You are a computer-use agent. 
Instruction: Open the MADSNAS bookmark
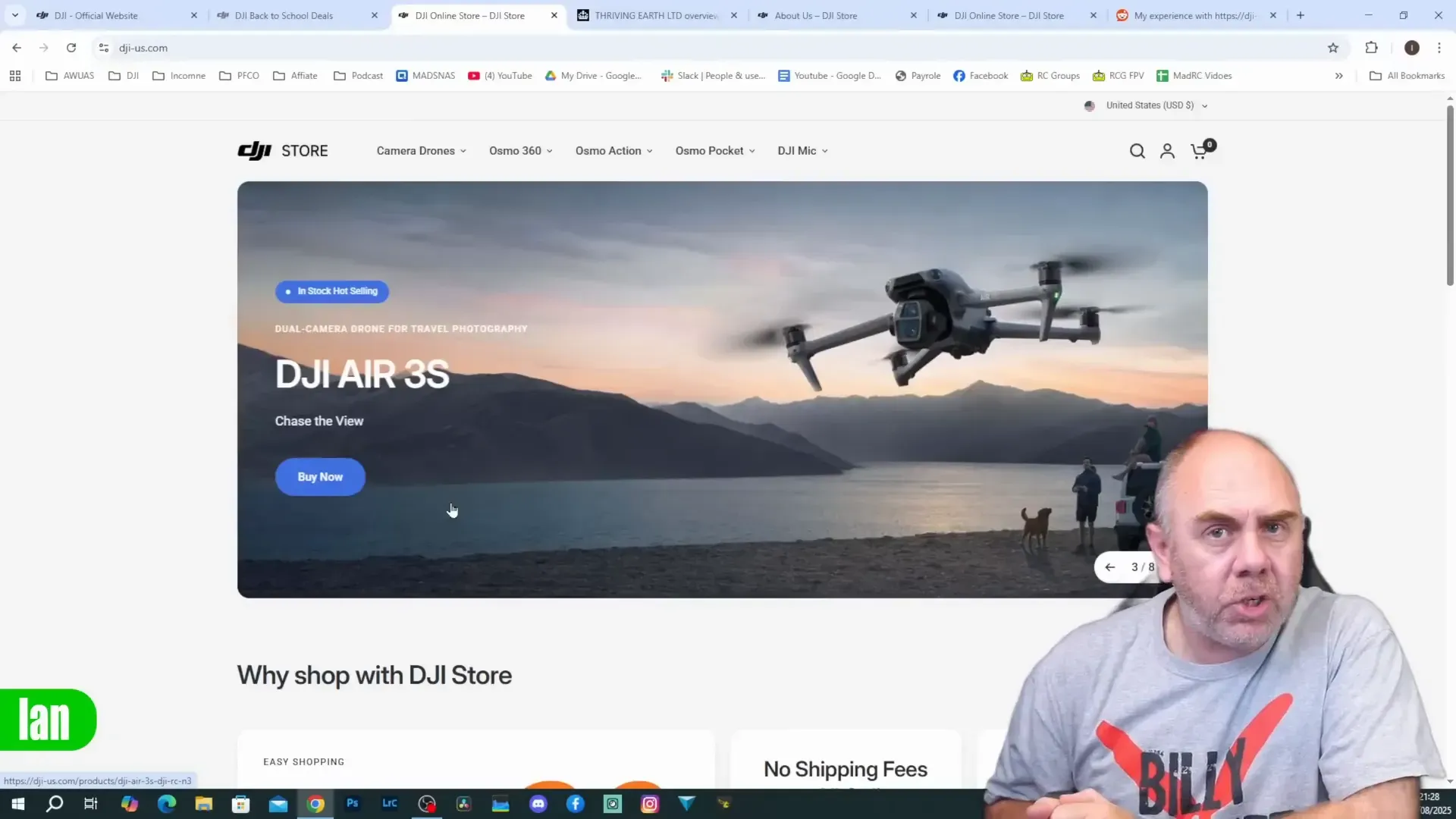point(425,76)
